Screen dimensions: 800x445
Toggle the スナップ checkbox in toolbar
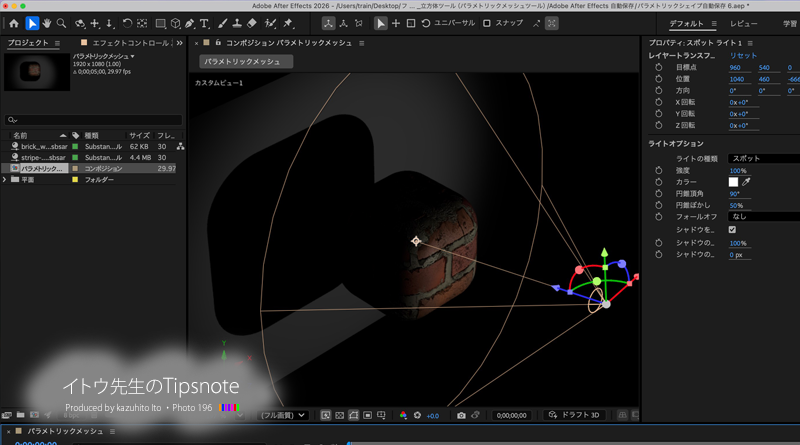(487, 22)
